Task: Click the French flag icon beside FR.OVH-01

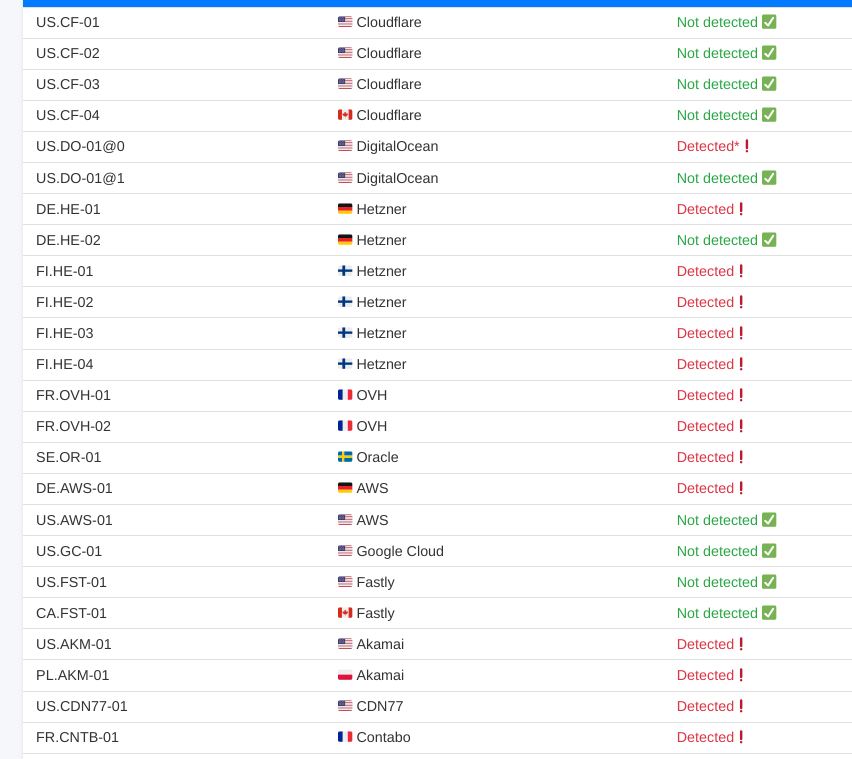Action: pos(345,395)
